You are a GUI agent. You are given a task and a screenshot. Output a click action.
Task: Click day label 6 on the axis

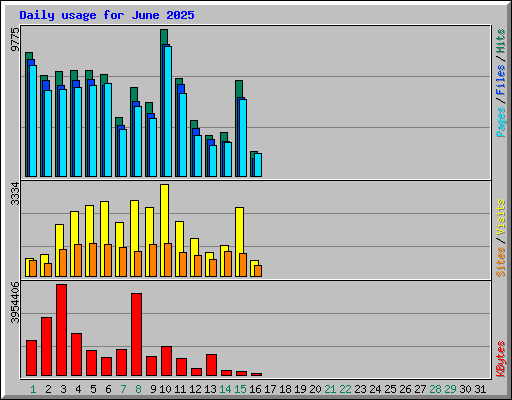tap(108, 389)
